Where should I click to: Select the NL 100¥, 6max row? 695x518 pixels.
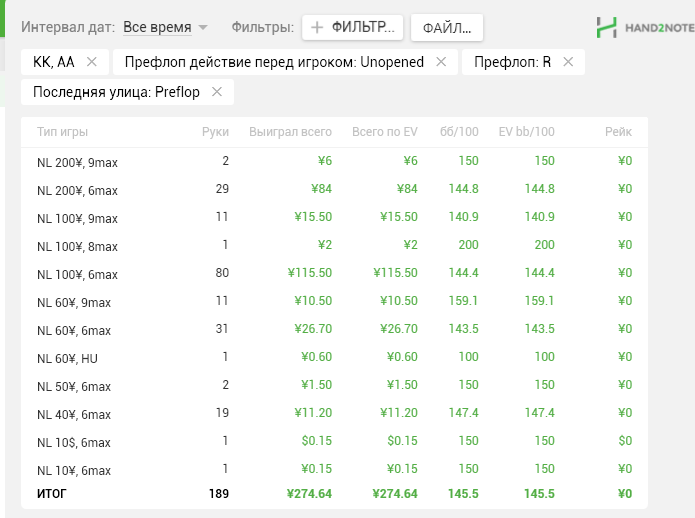point(78,274)
